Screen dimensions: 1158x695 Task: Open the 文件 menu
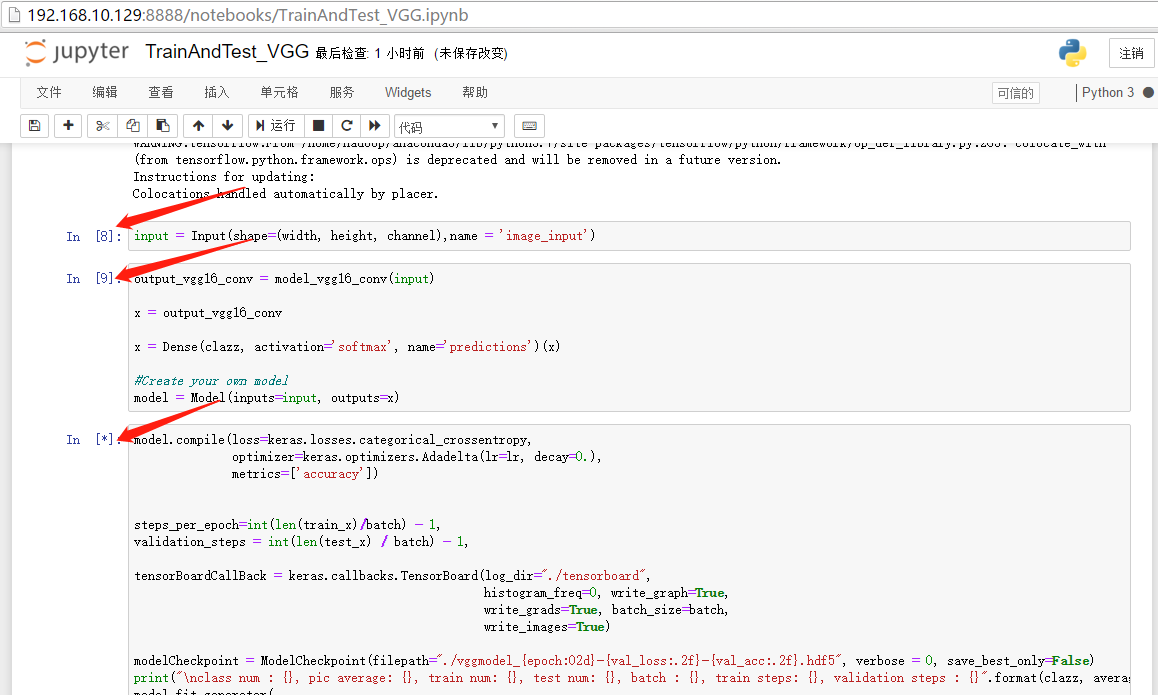coord(49,92)
